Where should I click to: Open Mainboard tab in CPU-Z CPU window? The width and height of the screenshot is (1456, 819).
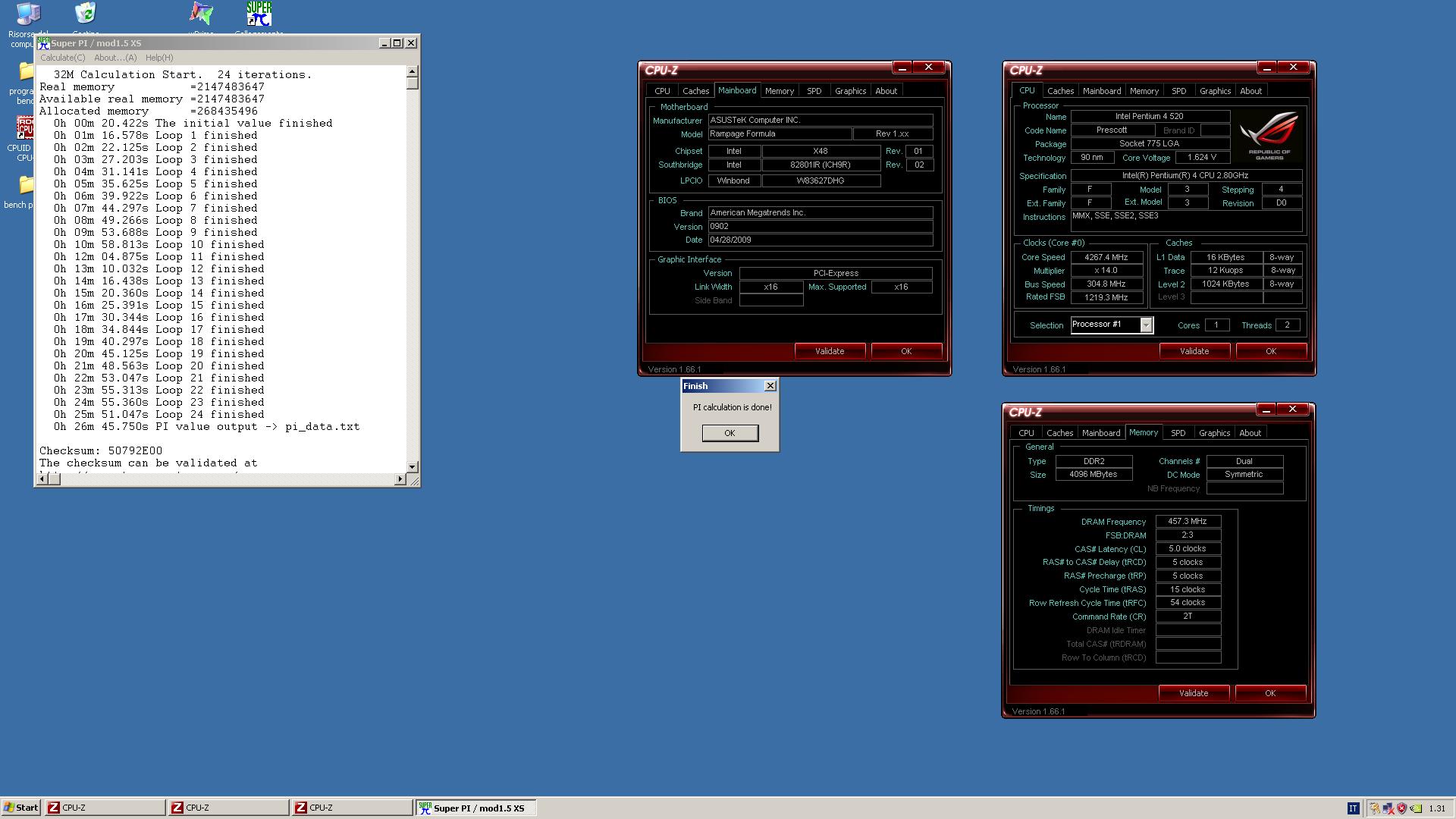pos(1102,91)
